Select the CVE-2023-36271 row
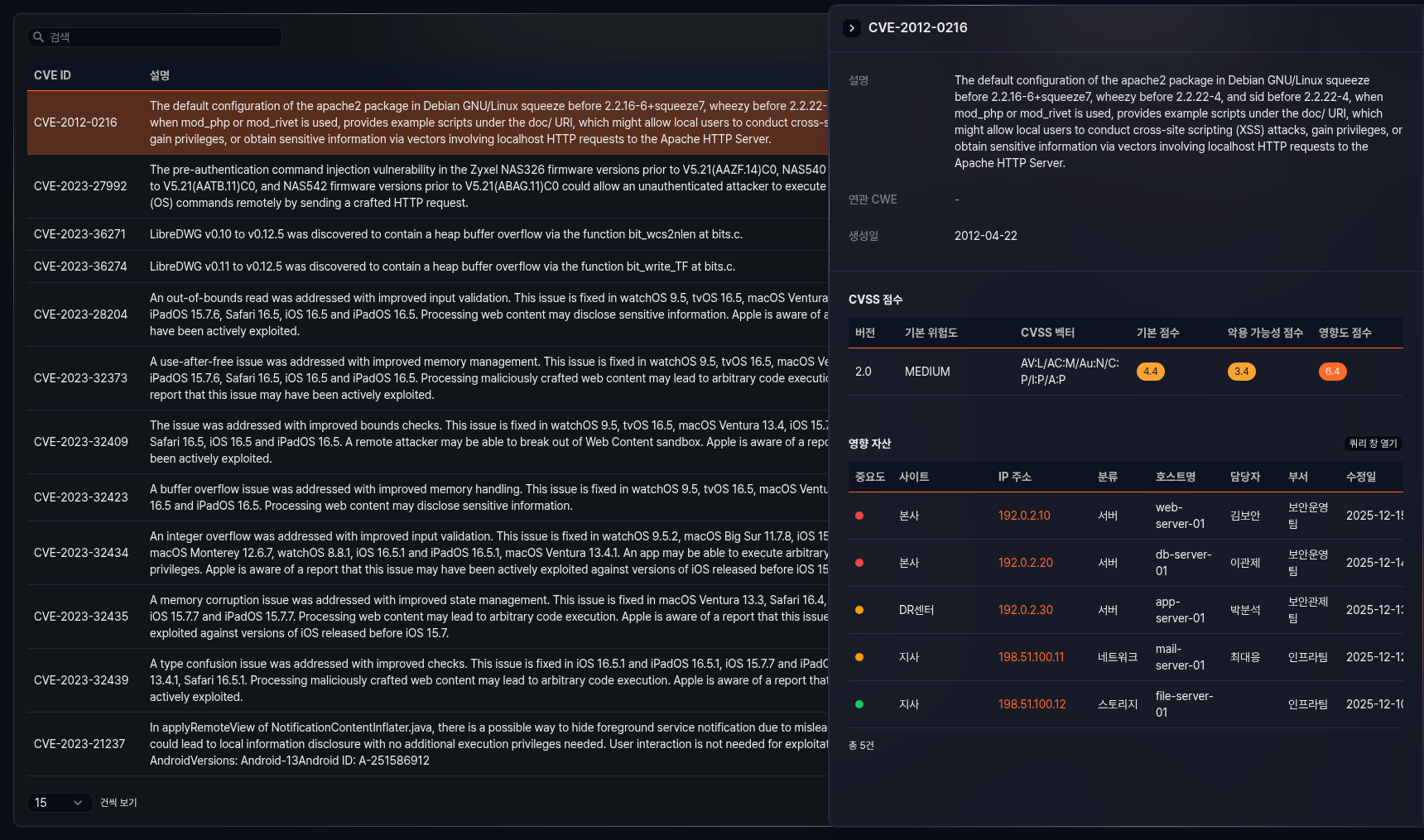The width and height of the screenshot is (1424, 840). pos(79,234)
